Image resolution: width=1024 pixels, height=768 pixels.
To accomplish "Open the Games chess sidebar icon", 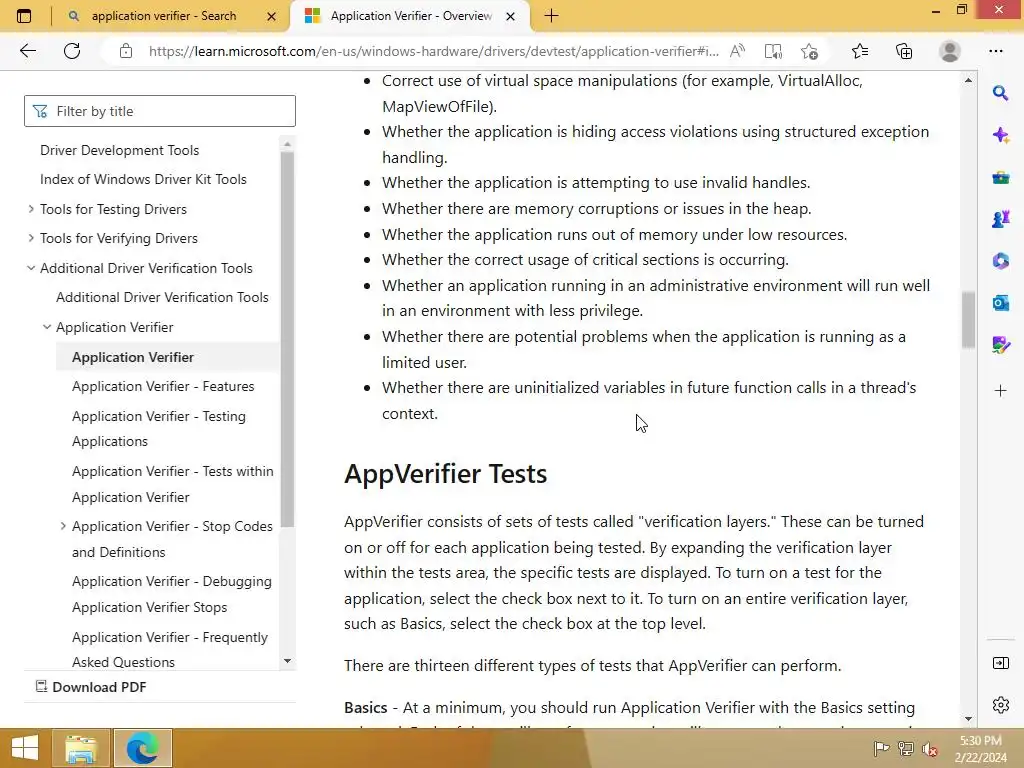I will pyautogui.click(x=1000, y=219).
